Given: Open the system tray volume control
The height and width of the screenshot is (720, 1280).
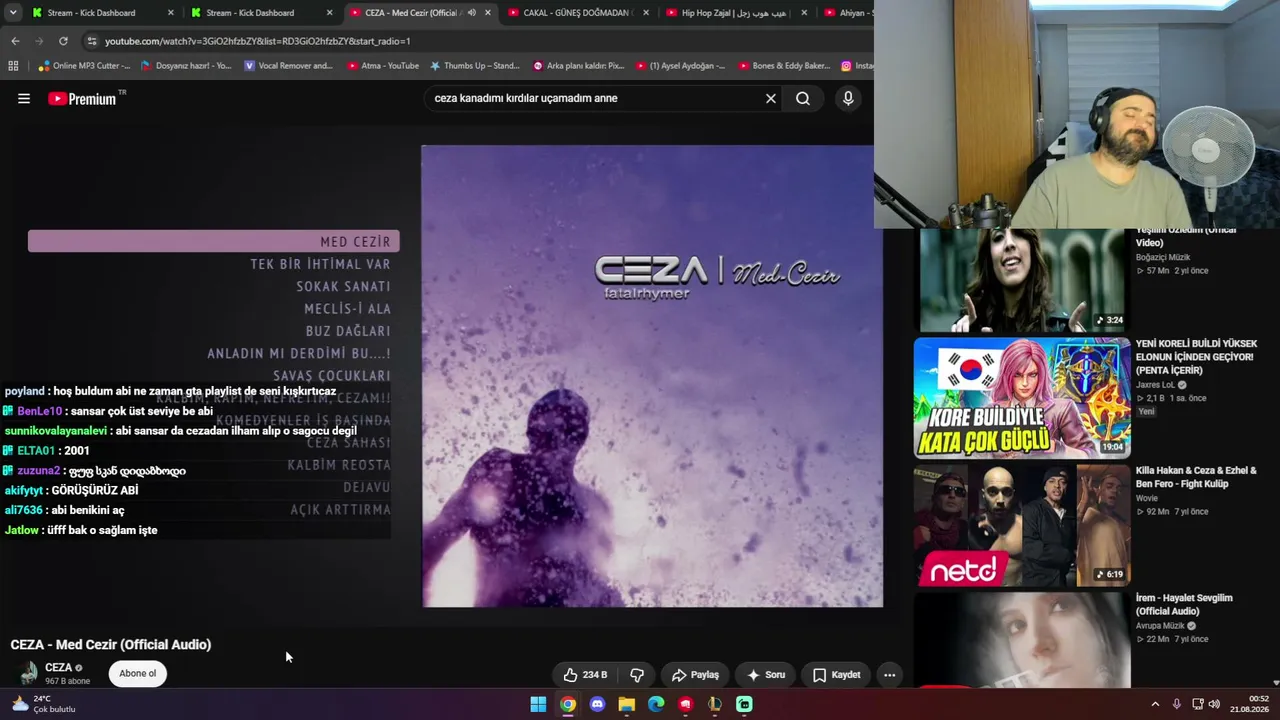Looking at the screenshot, I should (x=1214, y=704).
